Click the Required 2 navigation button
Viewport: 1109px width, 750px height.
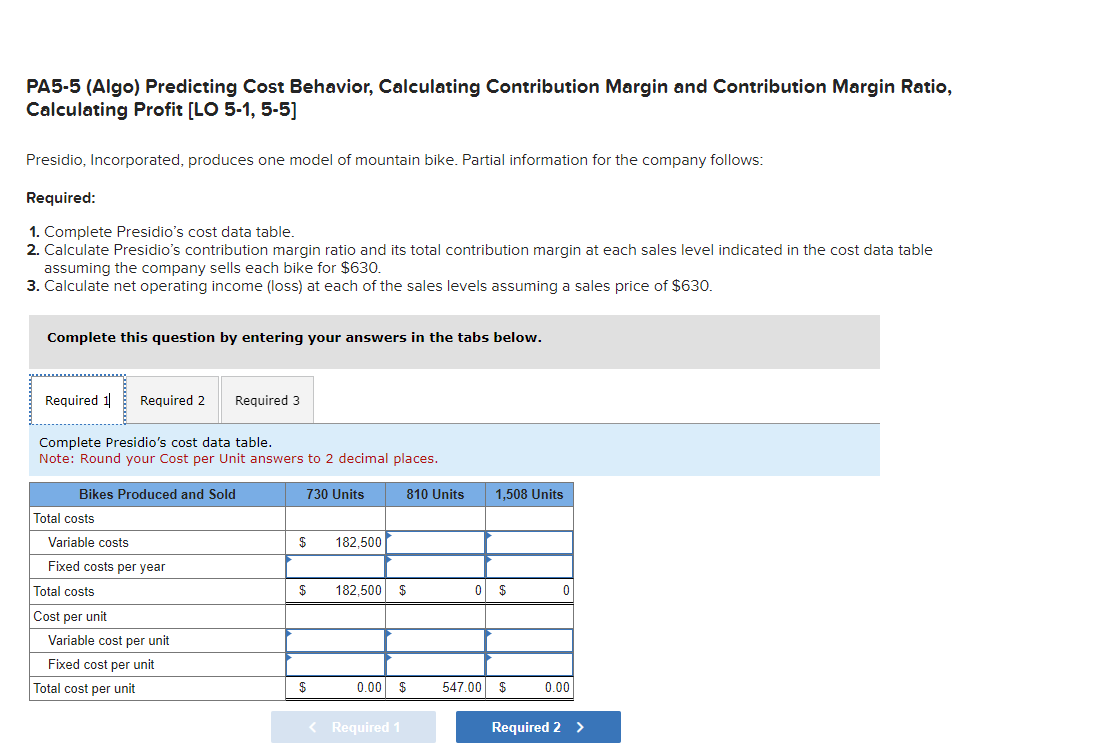pos(538,727)
